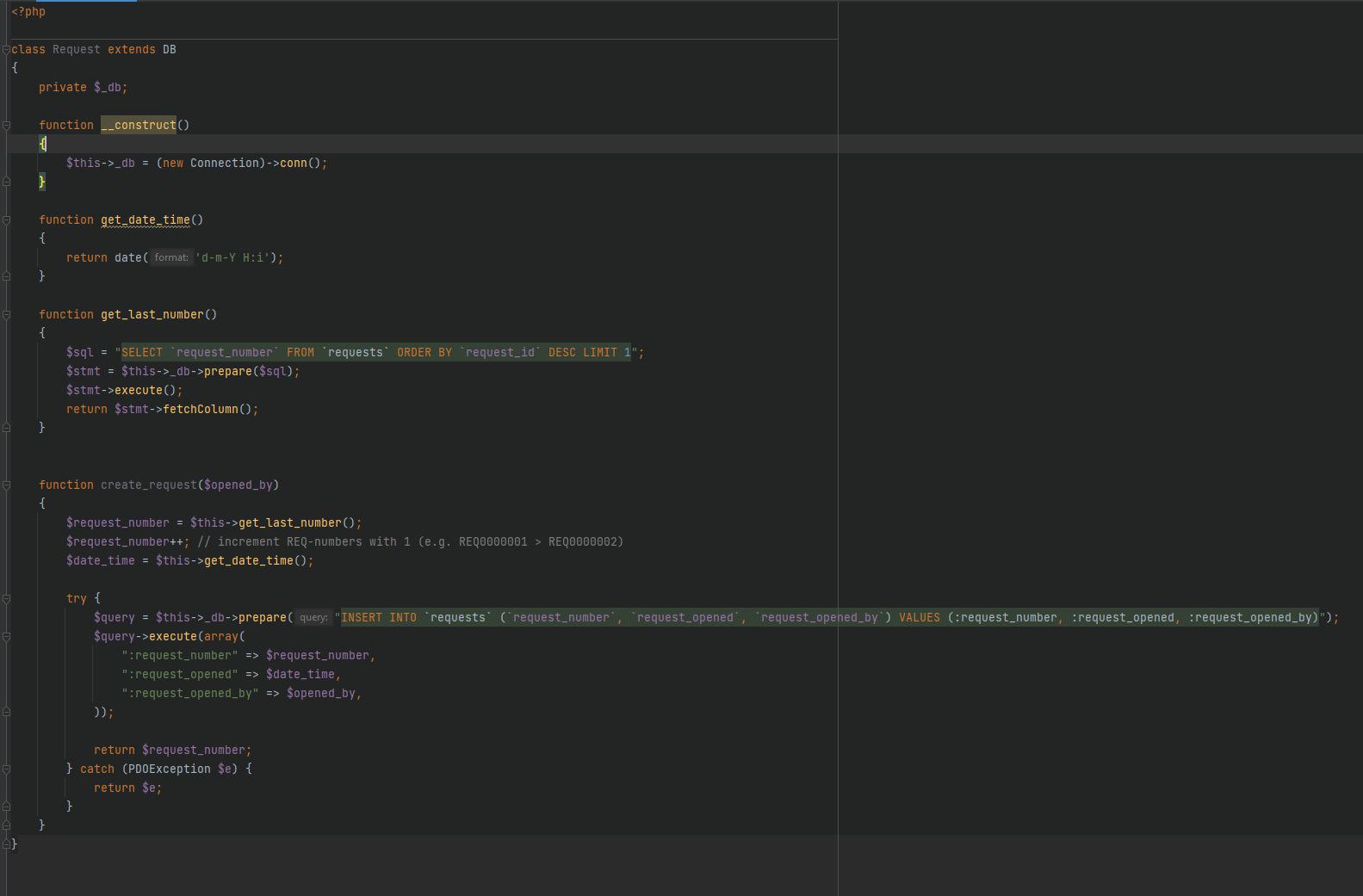Click the underlined get_date_time function name
Screen dimensions: 1363x896
point(146,220)
